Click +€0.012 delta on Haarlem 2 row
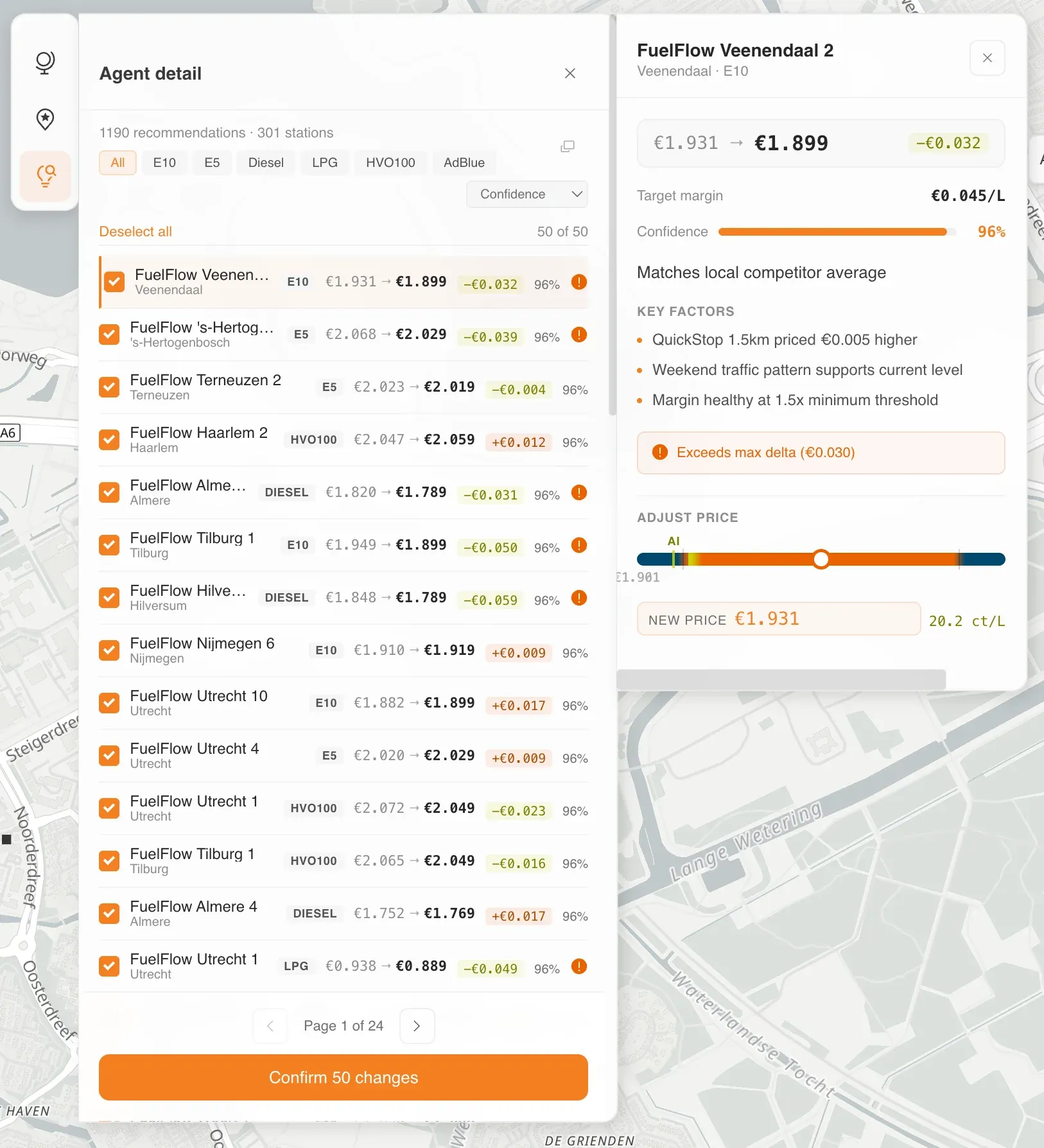The height and width of the screenshot is (1148, 1044). pos(519,442)
